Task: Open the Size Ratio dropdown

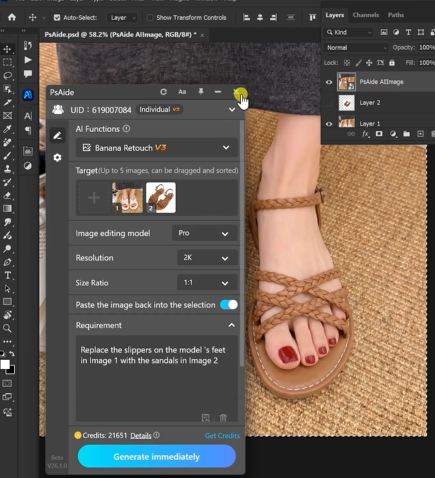Action: [207, 283]
